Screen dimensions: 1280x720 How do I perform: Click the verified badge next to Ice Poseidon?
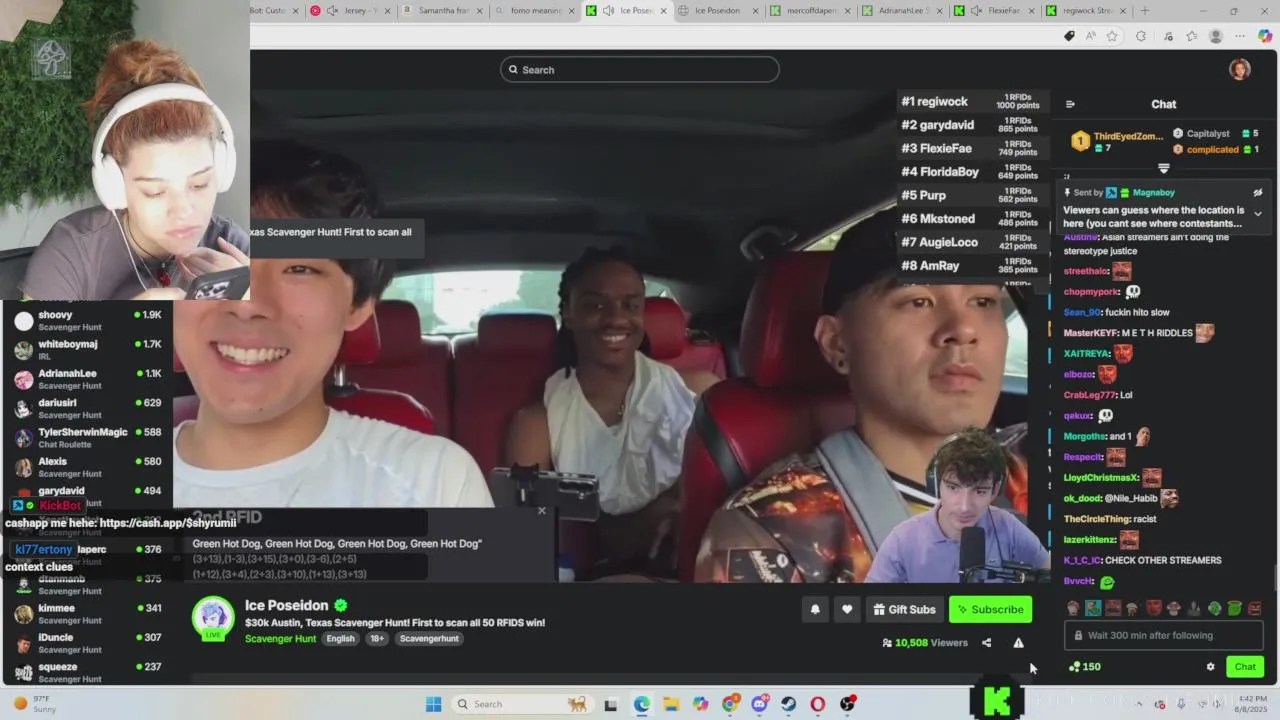coord(341,605)
